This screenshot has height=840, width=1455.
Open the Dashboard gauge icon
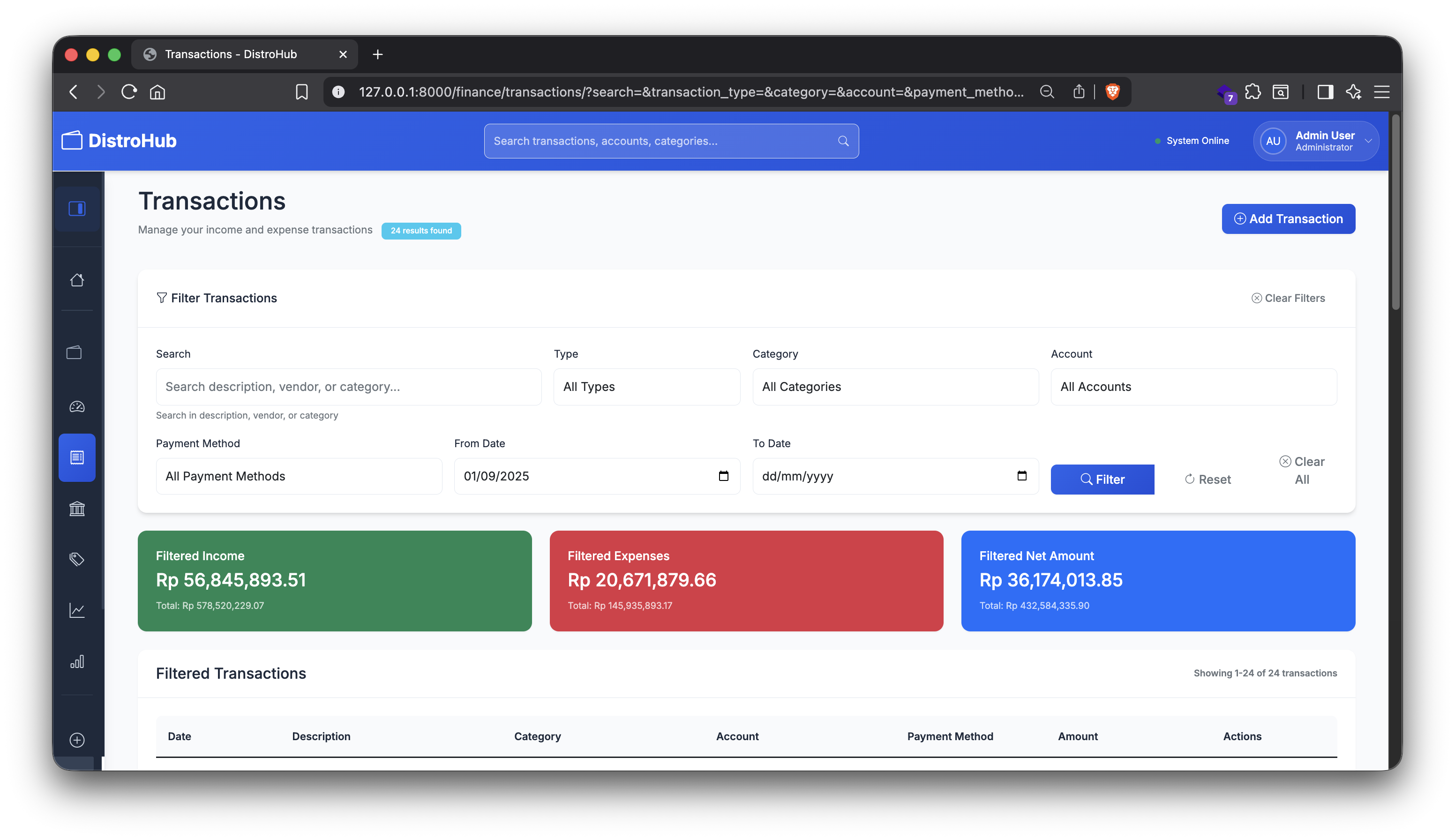(77, 406)
